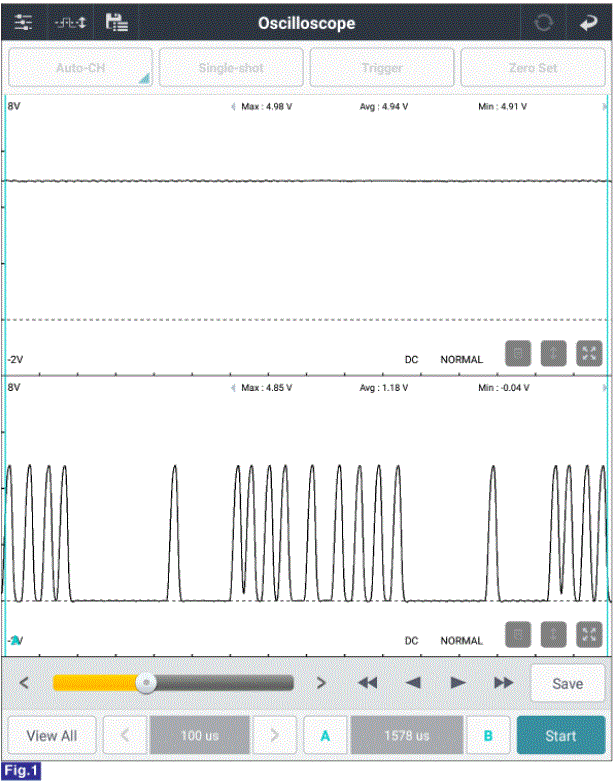Viewport: 615px width, 783px height.
Task: Select cursor A button
Action: pos(325,736)
